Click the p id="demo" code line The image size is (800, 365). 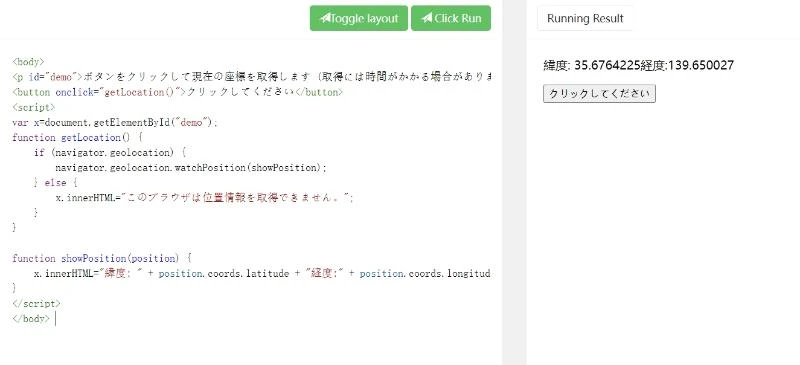[252, 77]
